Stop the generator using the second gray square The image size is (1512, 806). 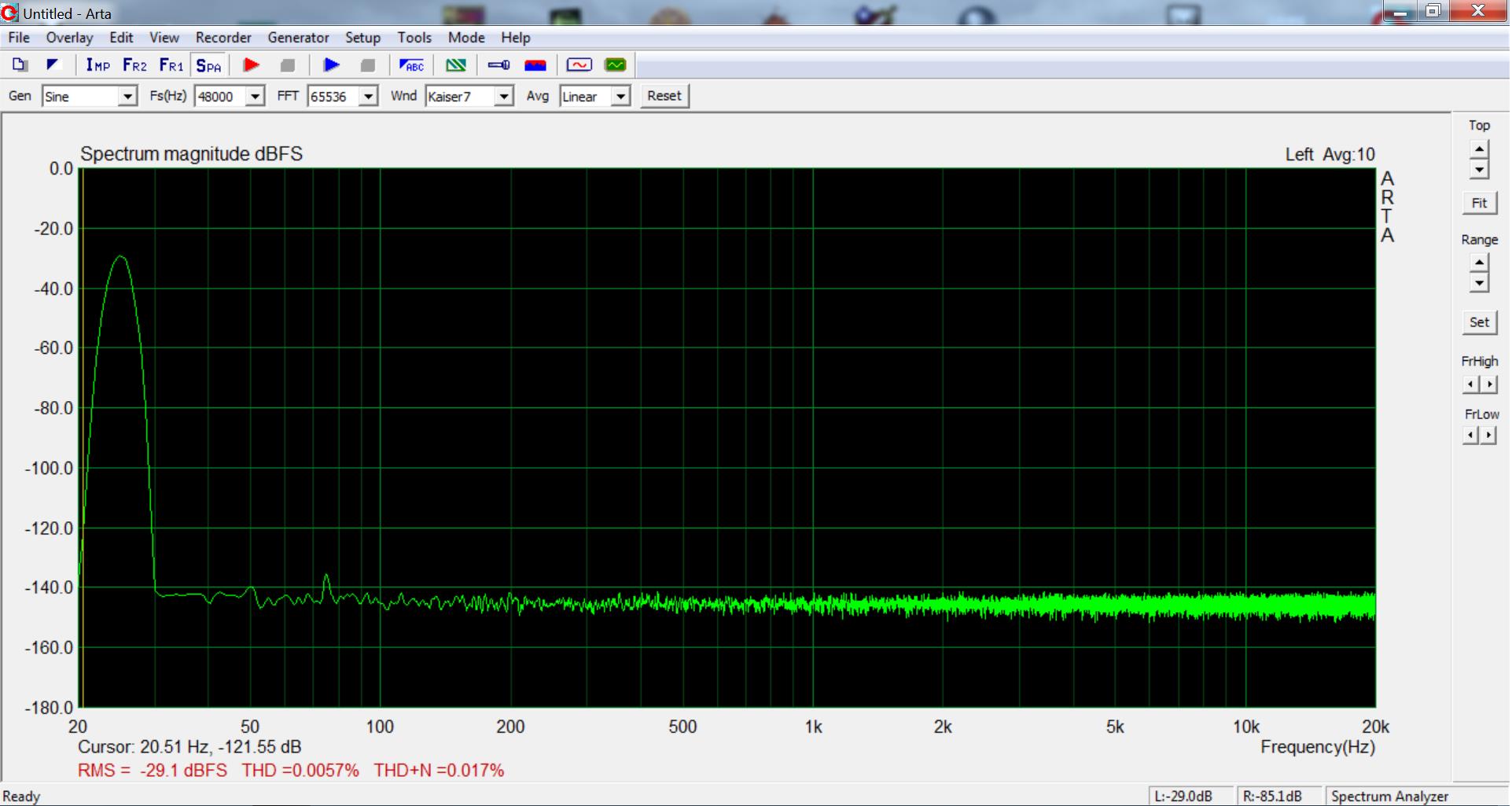point(368,65)
